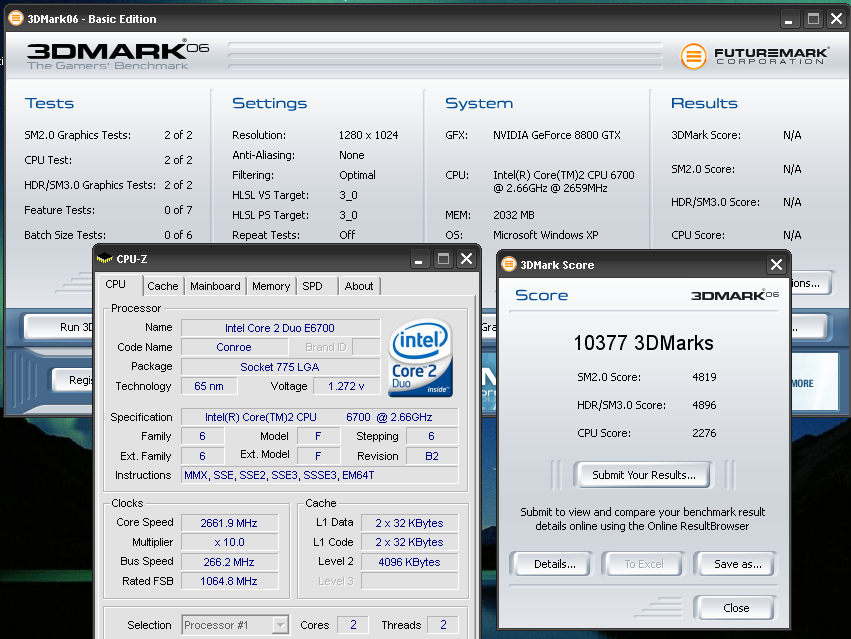Image resolution: width=851 pixels, height=639 pixels.
Task: Click the To Excel button
Action: pyautogui.click(x=643, y=564)
